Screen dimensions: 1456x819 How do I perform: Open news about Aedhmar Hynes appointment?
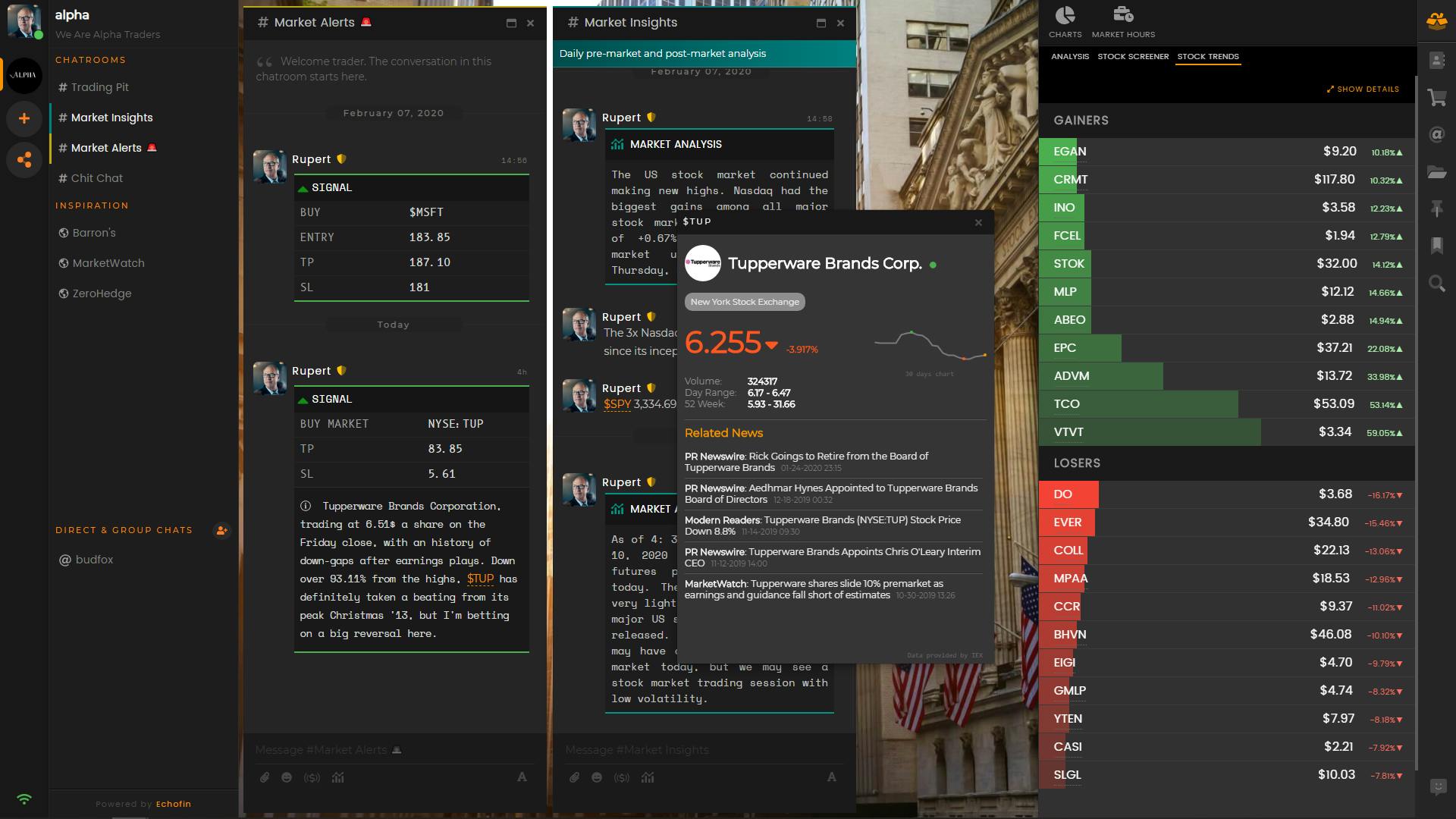[x=833, y=494]
